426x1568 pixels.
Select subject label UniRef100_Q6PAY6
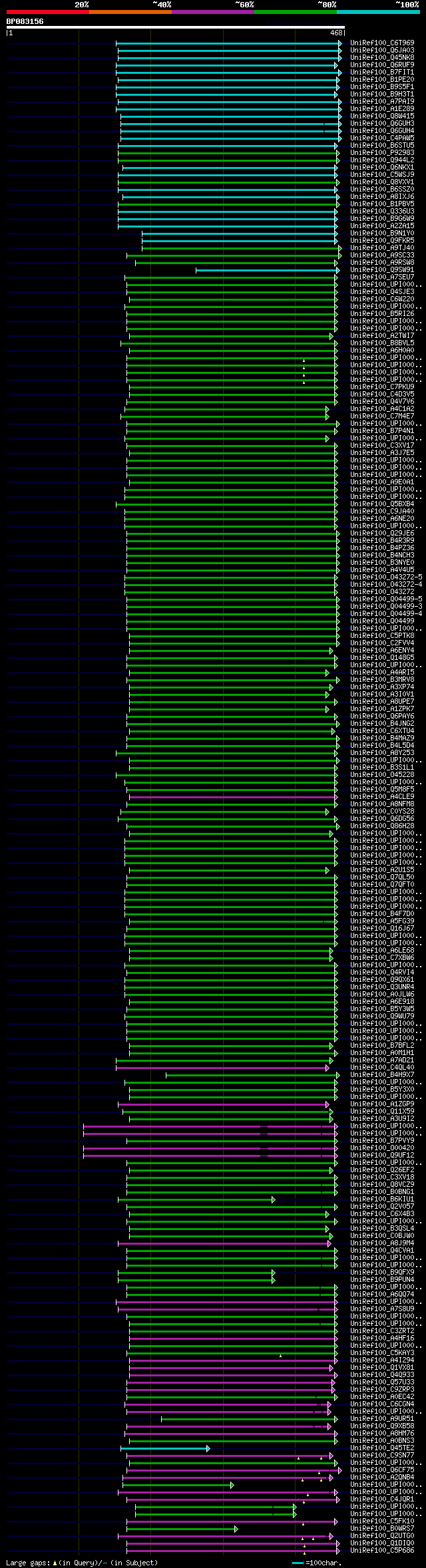[x=382, y=716]
